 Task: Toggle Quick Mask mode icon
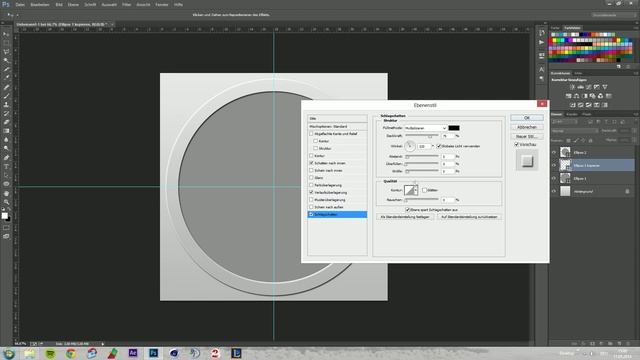coord(6,228)
